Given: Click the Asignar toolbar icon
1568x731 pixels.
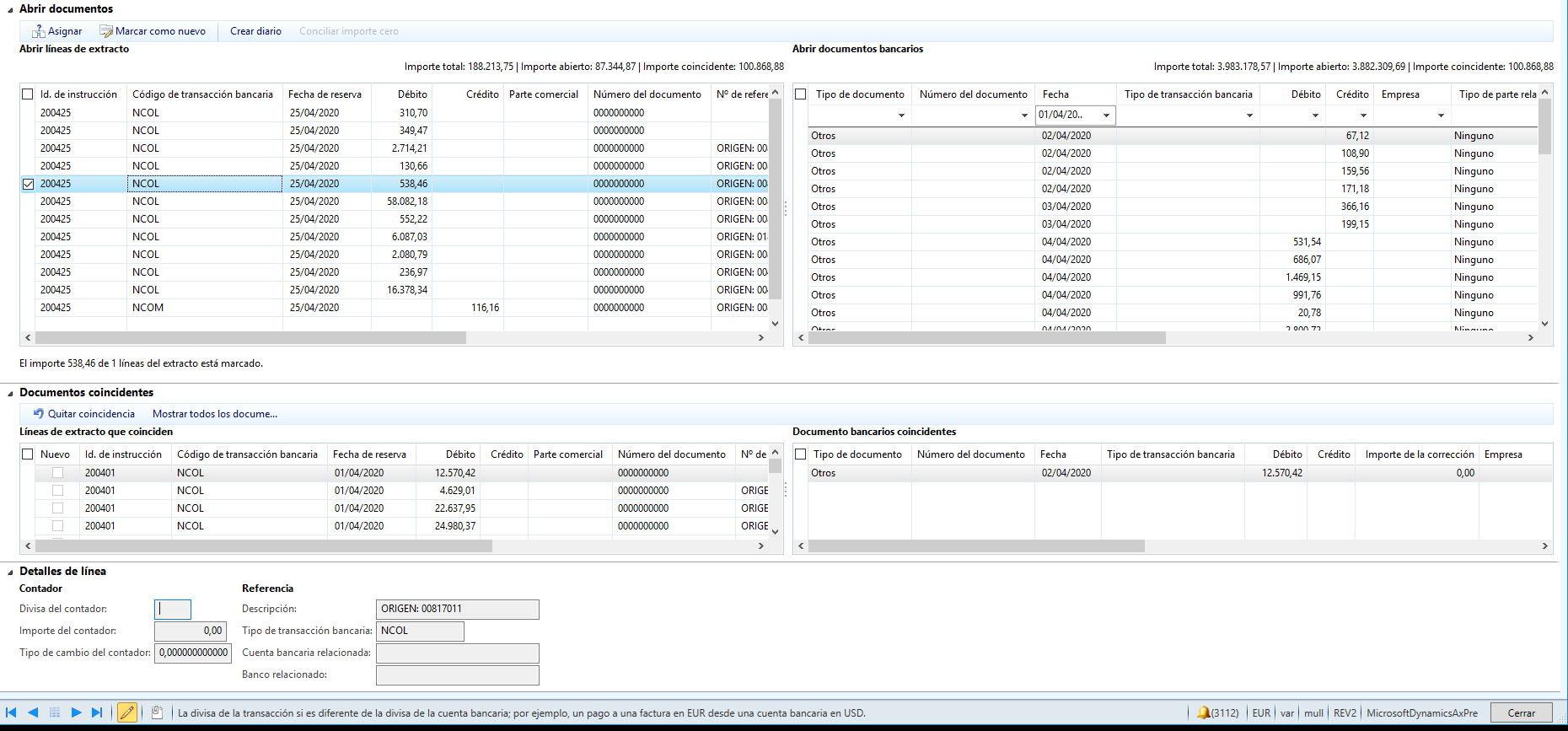Looking at the screenshot, I should pyautogui.click(x=39, y=31).
